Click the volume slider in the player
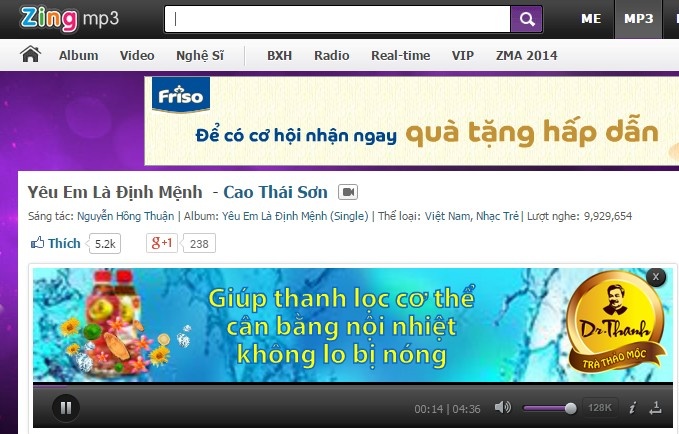This screenshot has height=434, width=679. 548,408
